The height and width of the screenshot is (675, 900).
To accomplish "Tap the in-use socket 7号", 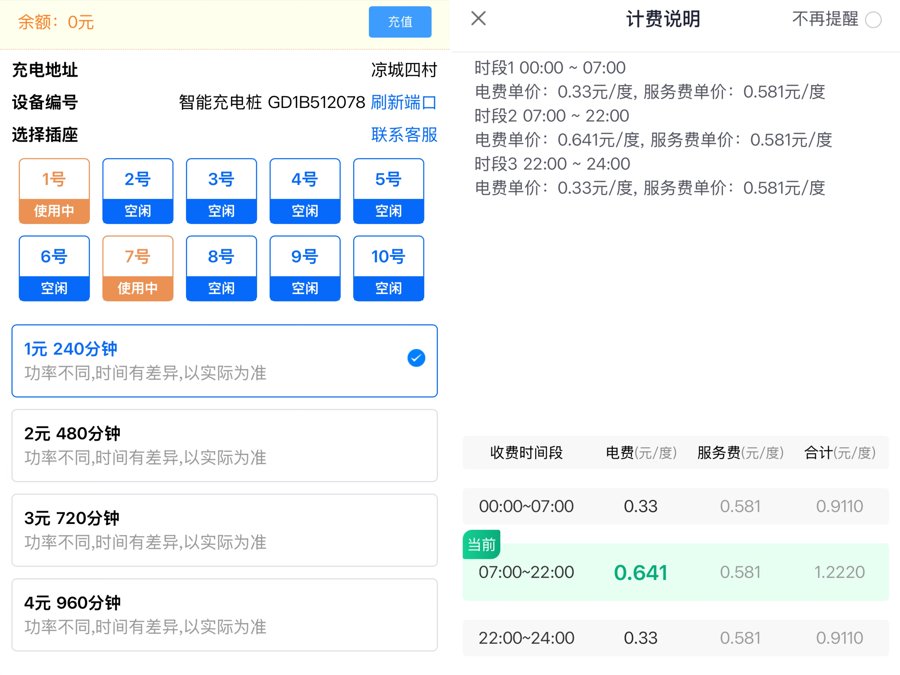I will pyautogui.click(x=138, y=268).
